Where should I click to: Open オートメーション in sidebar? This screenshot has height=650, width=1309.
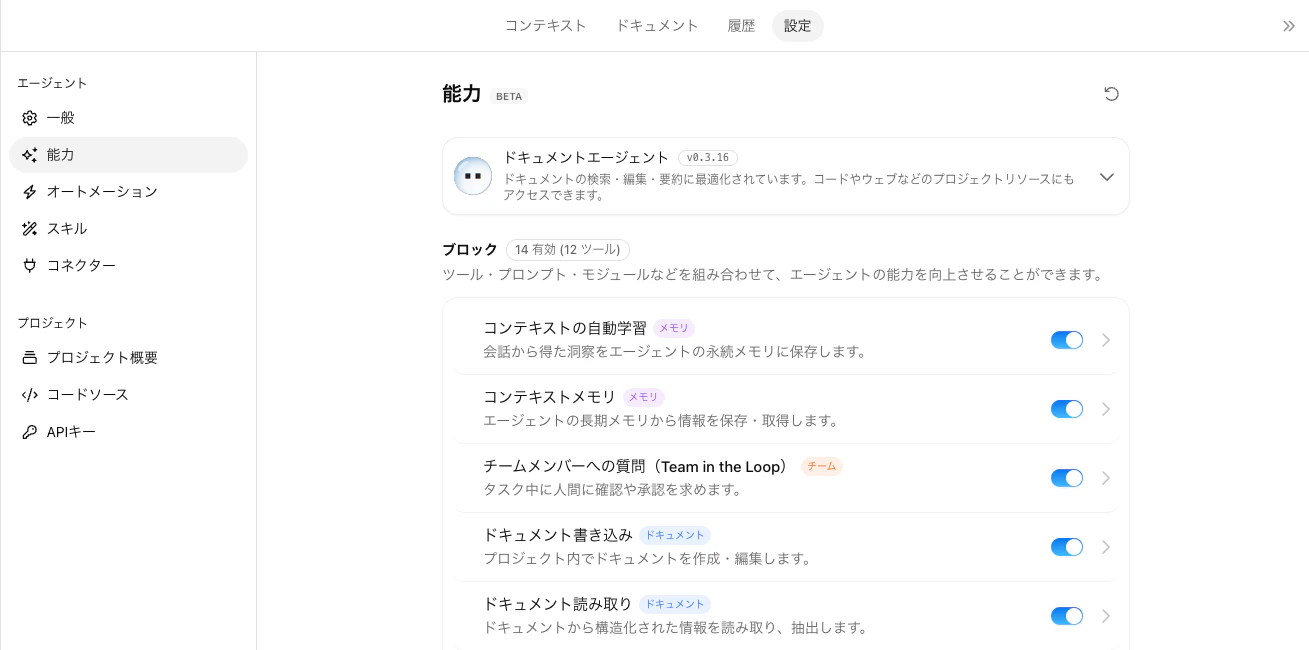point(128,192)
